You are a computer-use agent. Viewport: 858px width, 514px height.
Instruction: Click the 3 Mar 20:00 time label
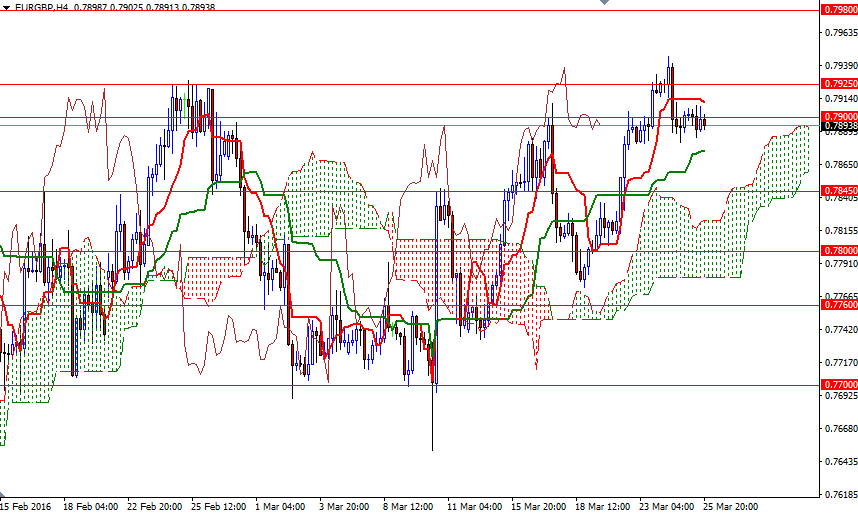[x=345, y=507]
